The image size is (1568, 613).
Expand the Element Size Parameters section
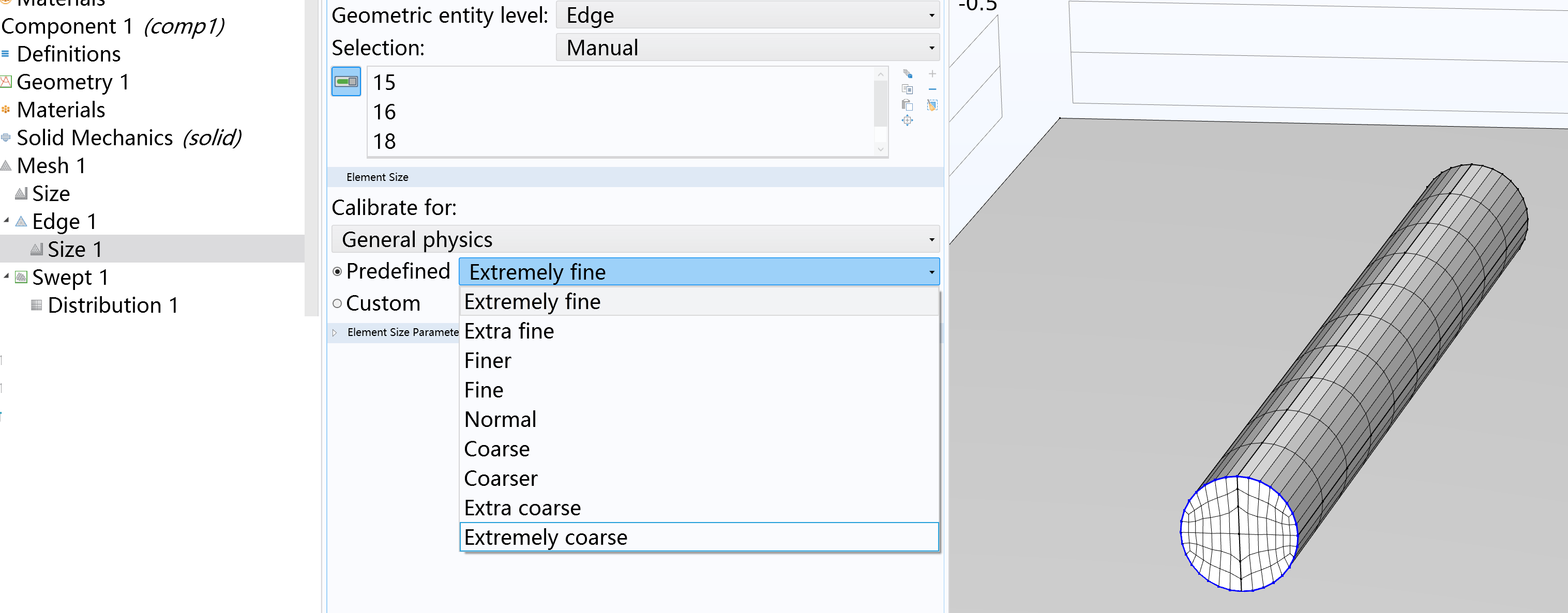335,333
